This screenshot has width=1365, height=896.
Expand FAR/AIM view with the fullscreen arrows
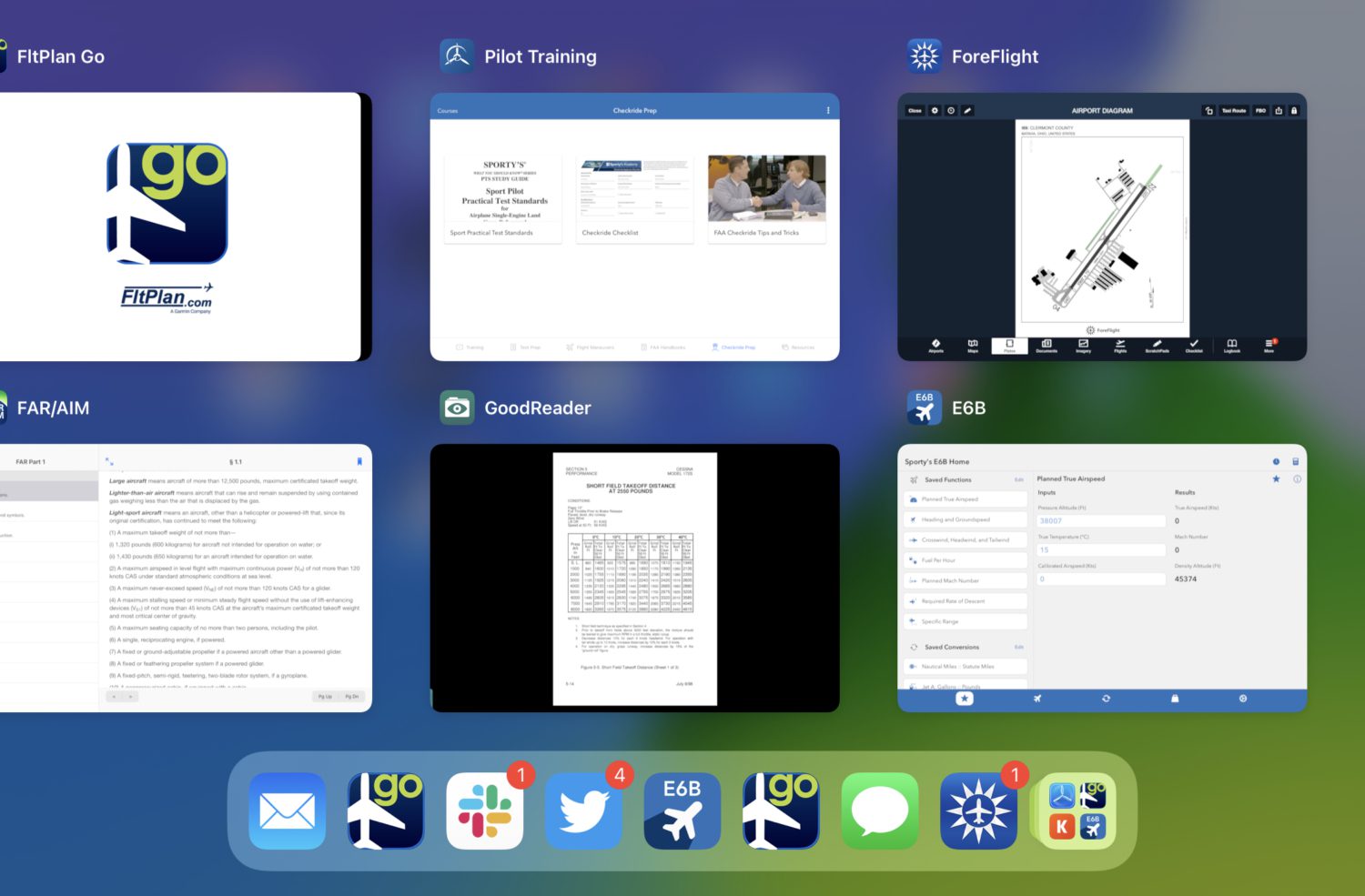coord(108,461)
